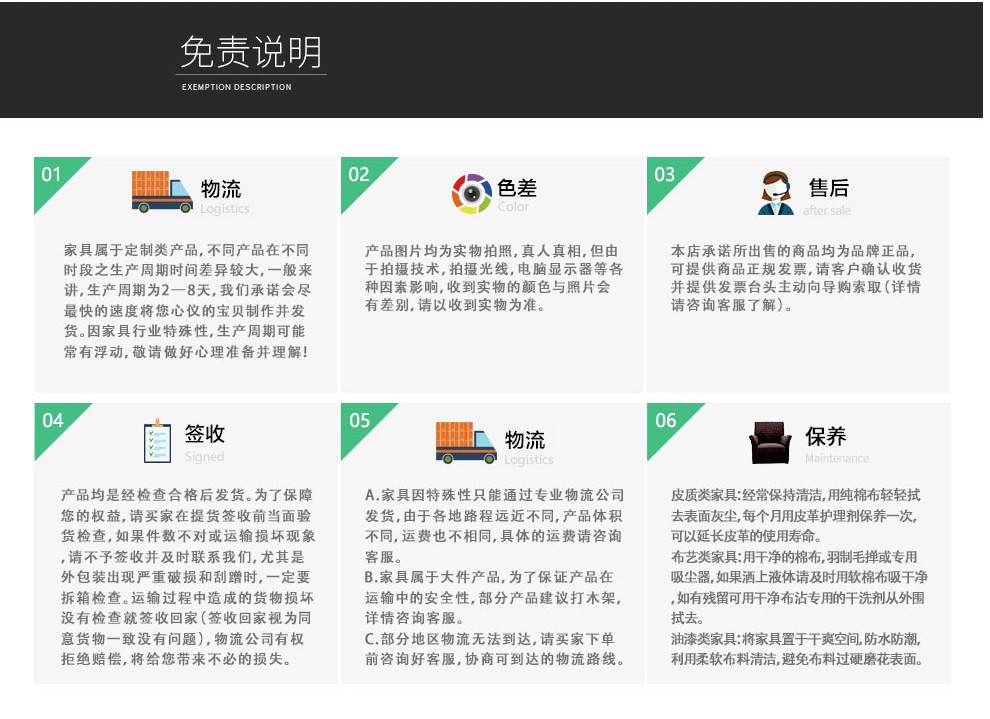Click the delivery truck icon in card 05

point(466,443)
